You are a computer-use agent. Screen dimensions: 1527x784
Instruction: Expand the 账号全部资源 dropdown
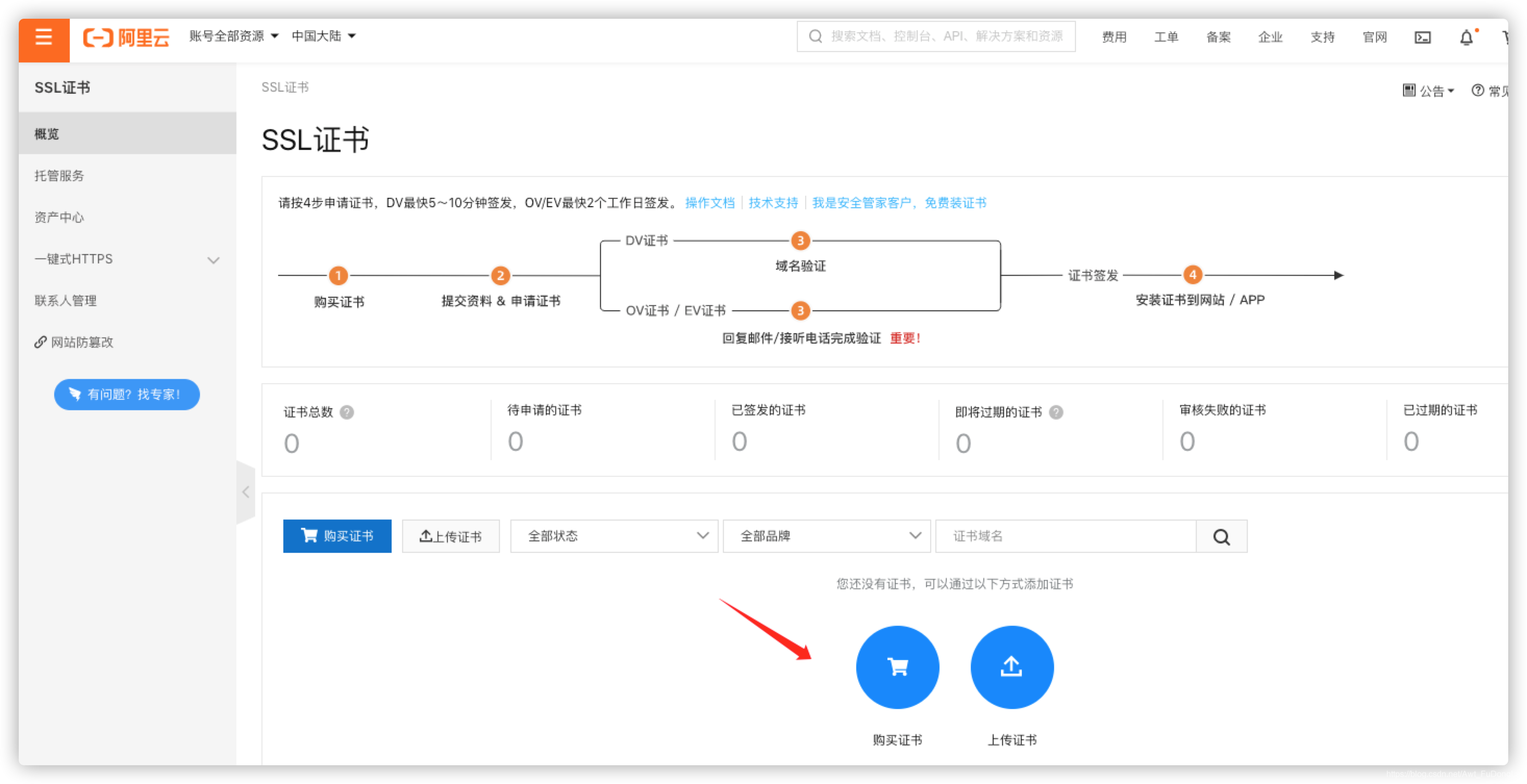tap(231, 35)
